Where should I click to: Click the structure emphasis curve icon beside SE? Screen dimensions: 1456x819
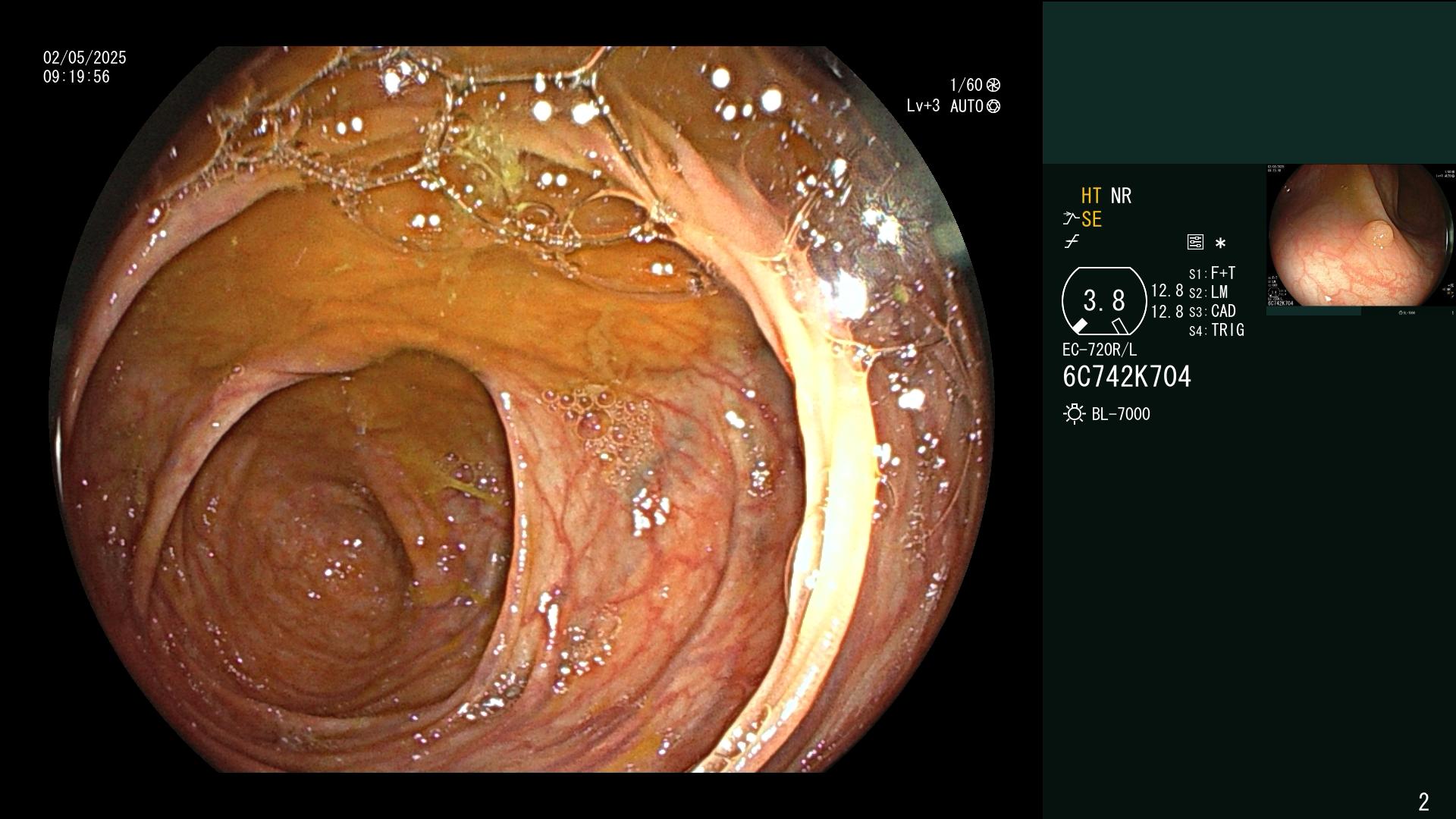1071,219
